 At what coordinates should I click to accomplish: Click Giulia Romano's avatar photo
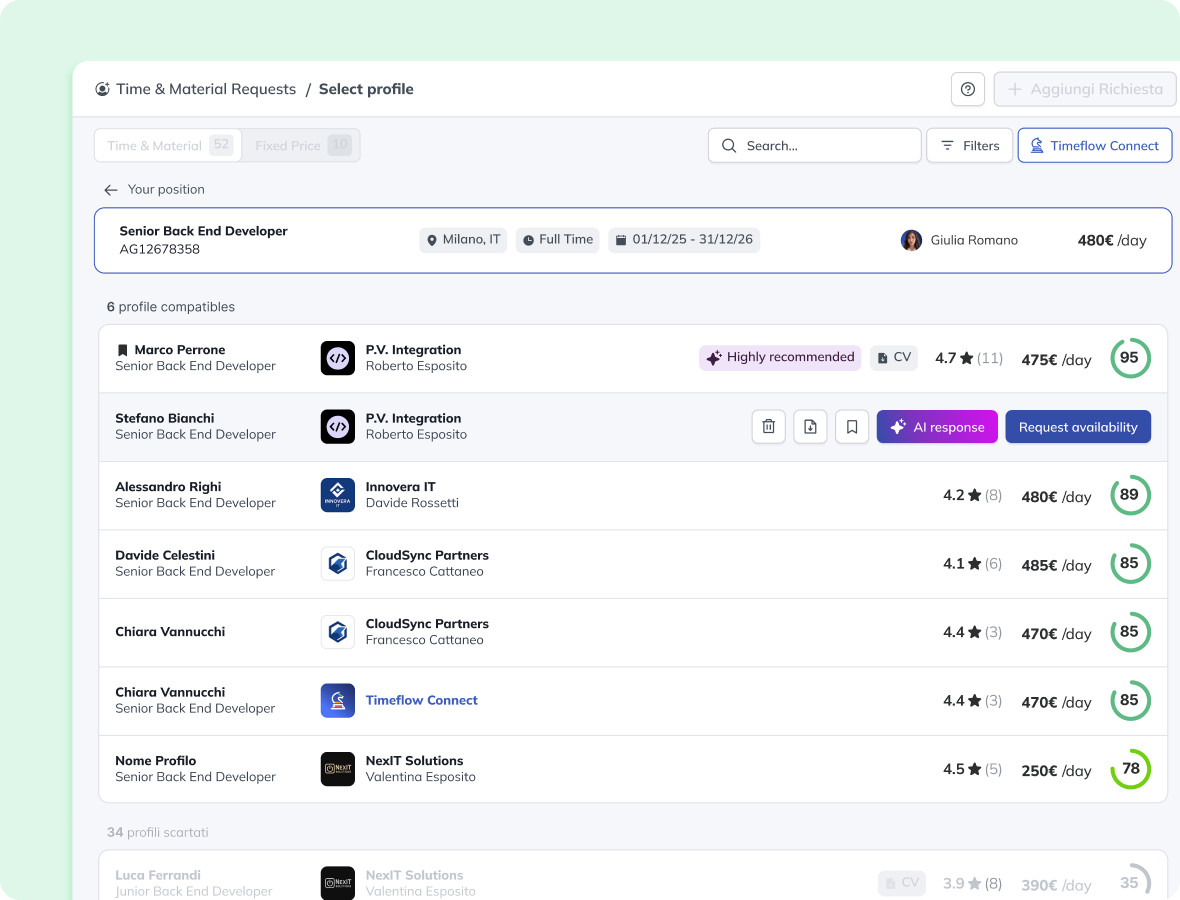[911, 240]
